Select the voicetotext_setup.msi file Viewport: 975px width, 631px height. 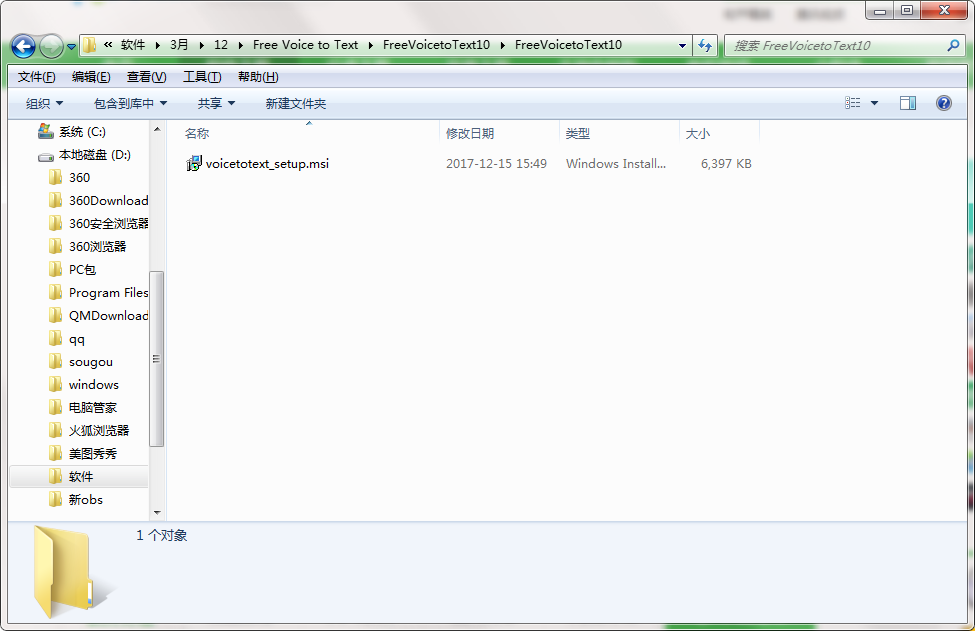coord(267,164)
